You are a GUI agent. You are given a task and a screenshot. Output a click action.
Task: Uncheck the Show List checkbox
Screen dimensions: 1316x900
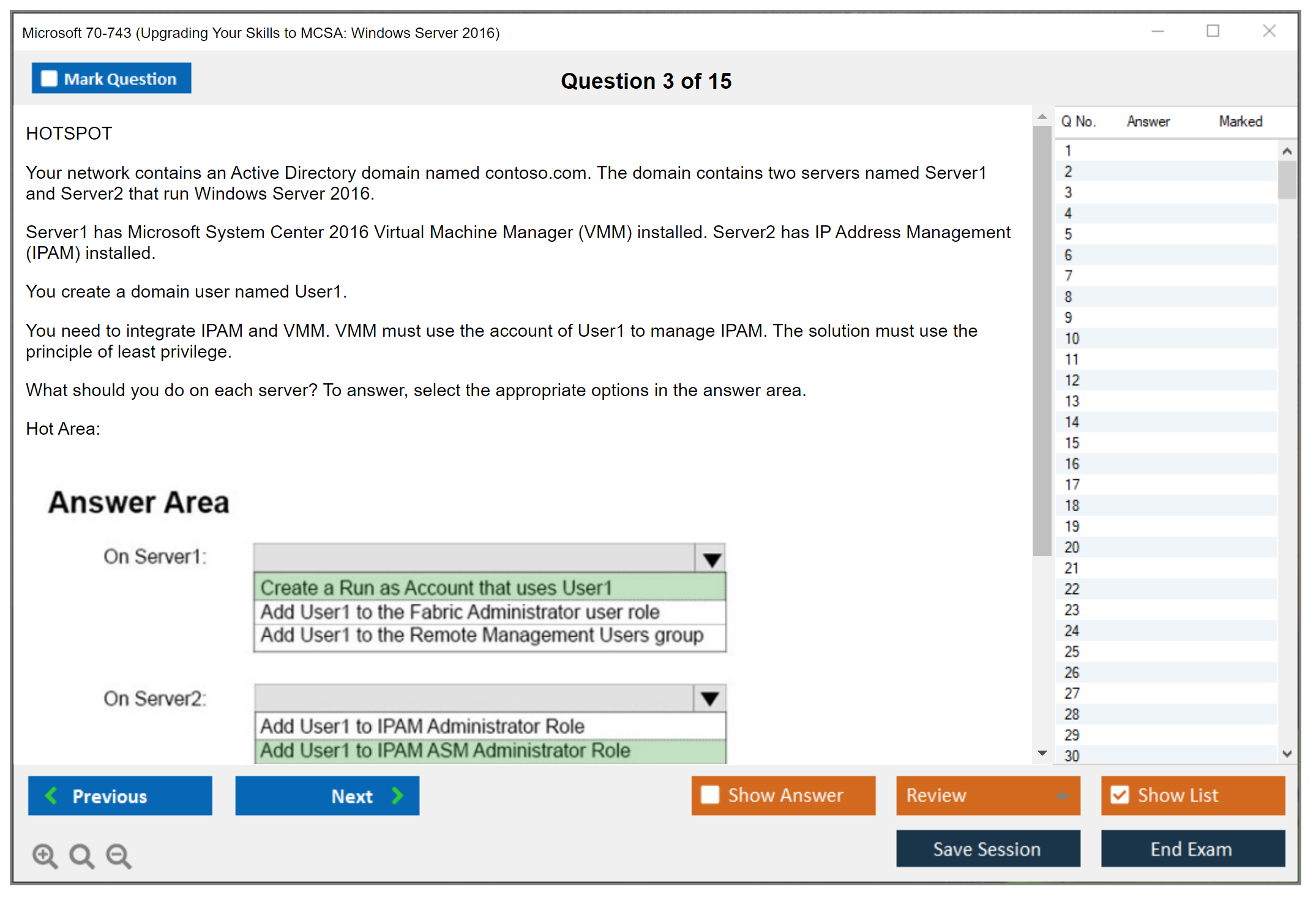pos(1120,795)
